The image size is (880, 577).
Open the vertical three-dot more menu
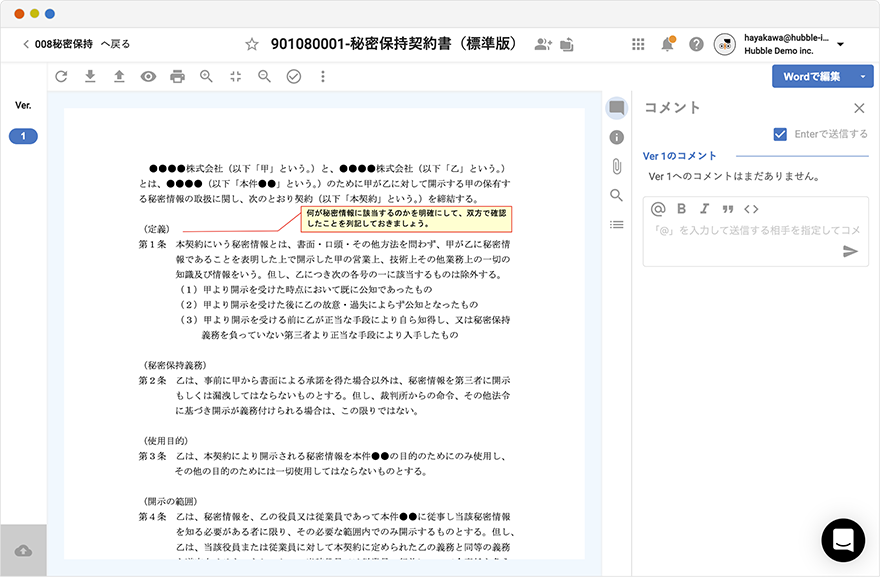coord(323,76)
